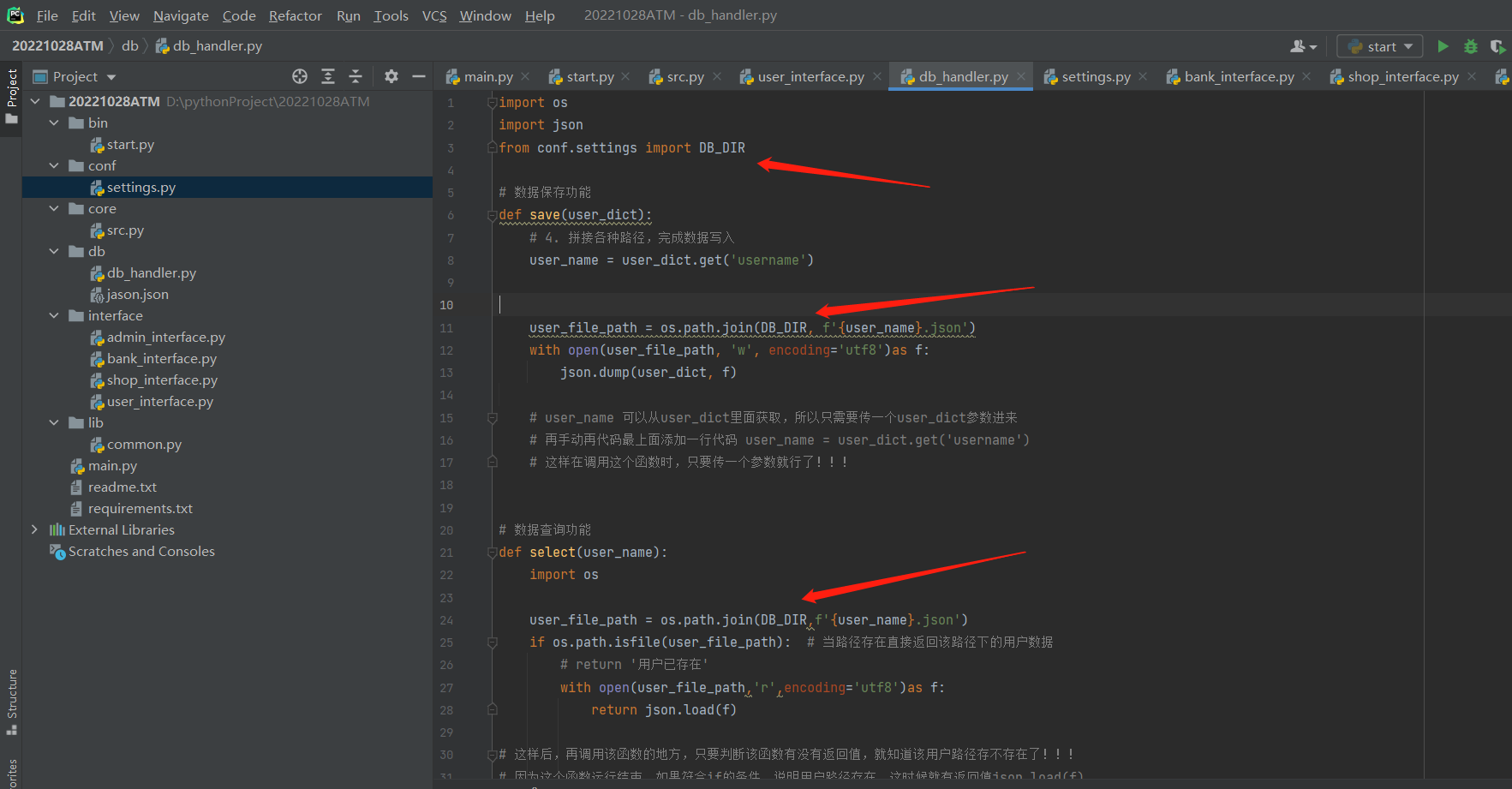Close the src.py editor tab
1512x789 pixels.
(717, 76)
